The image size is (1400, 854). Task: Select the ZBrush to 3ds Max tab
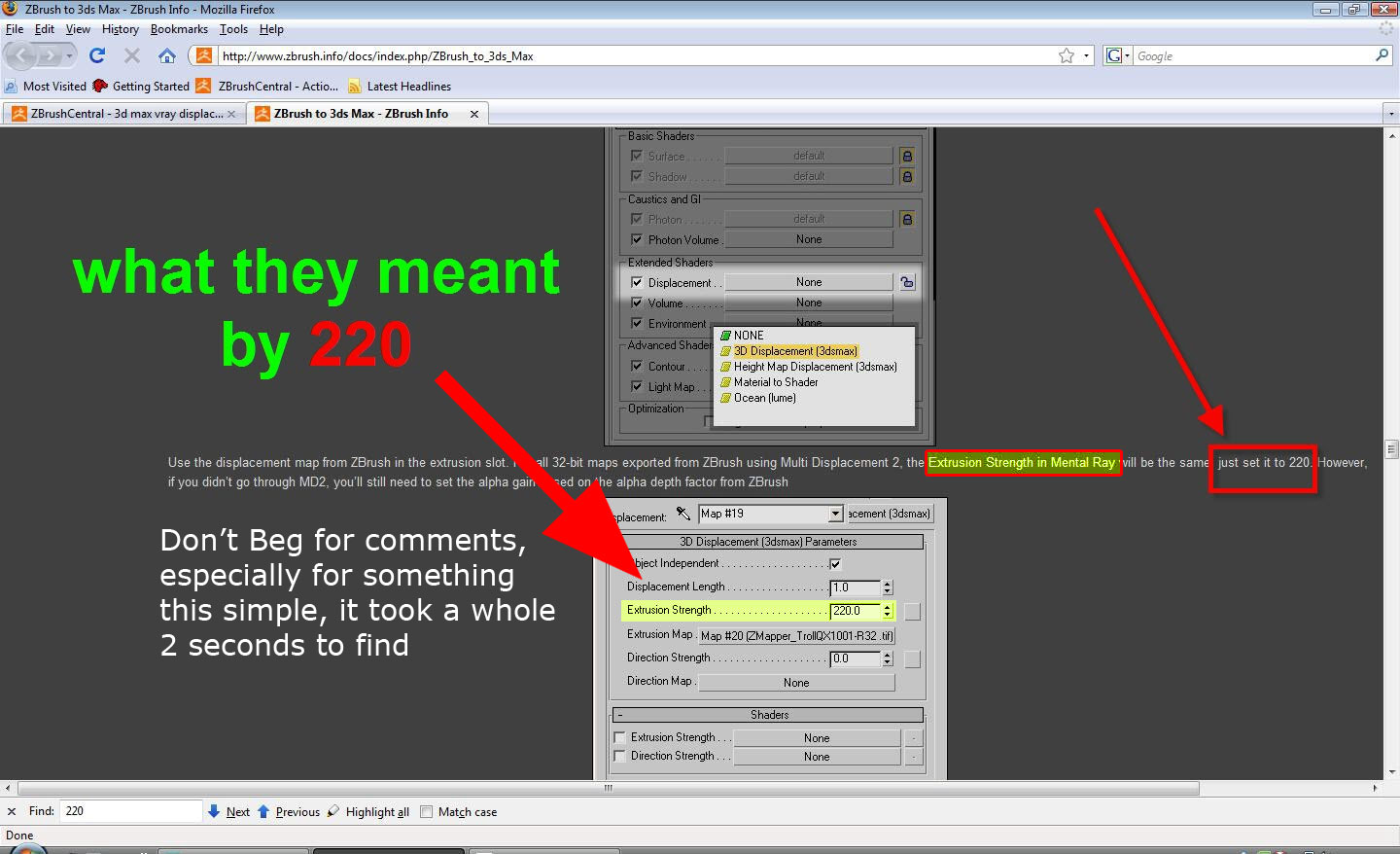pyautogui.click(x=360, y=114)
